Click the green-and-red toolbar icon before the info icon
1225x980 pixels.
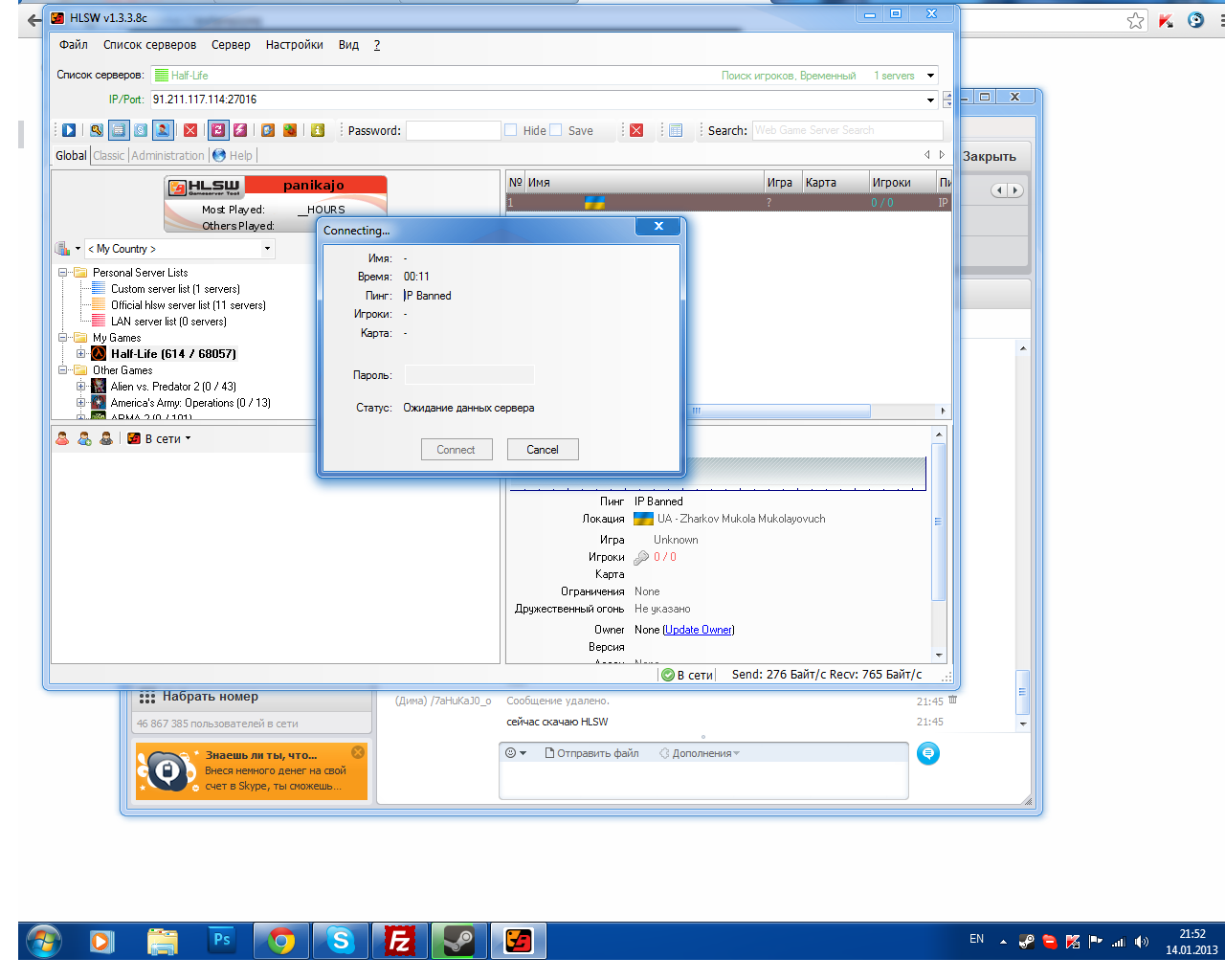[x=290, y=130]
